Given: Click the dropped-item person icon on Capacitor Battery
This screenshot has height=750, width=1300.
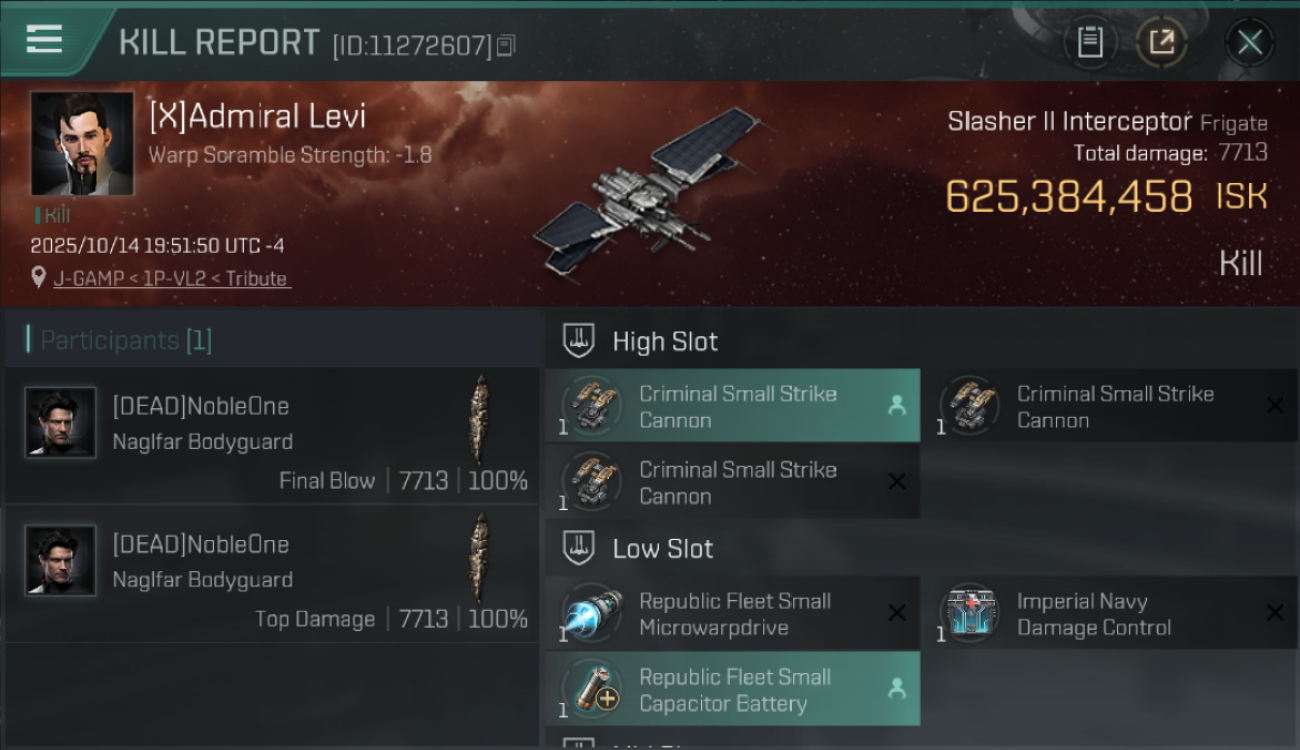Looking at the screenshot, I should click(897, 688).
